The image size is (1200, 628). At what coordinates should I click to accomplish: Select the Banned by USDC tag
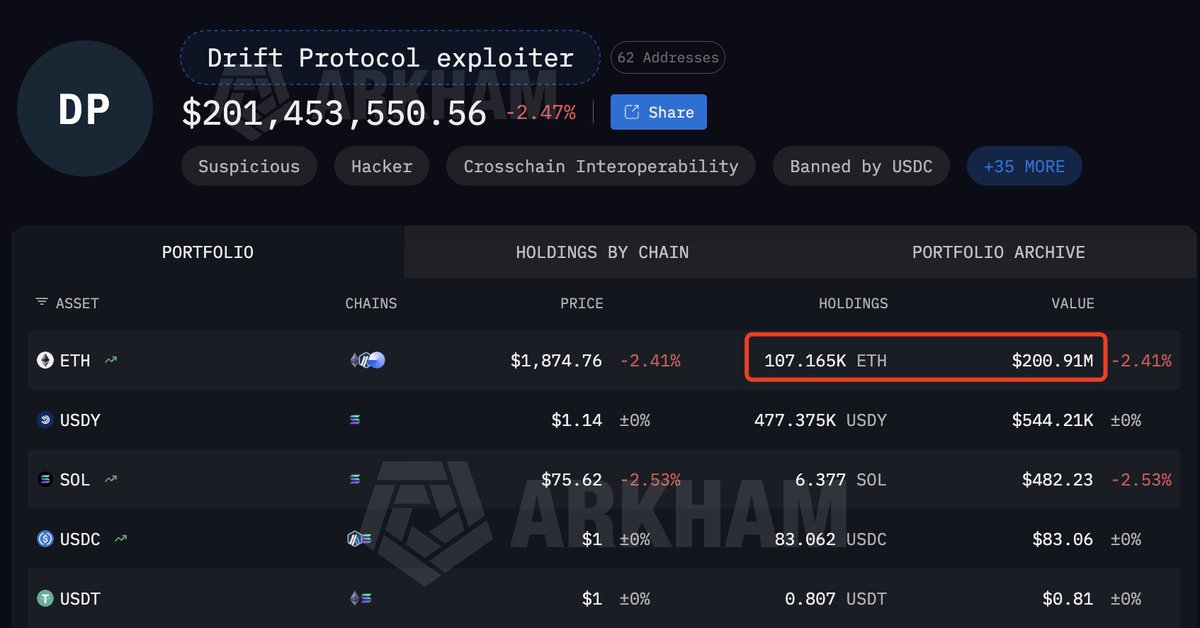(x=861, y=167)
